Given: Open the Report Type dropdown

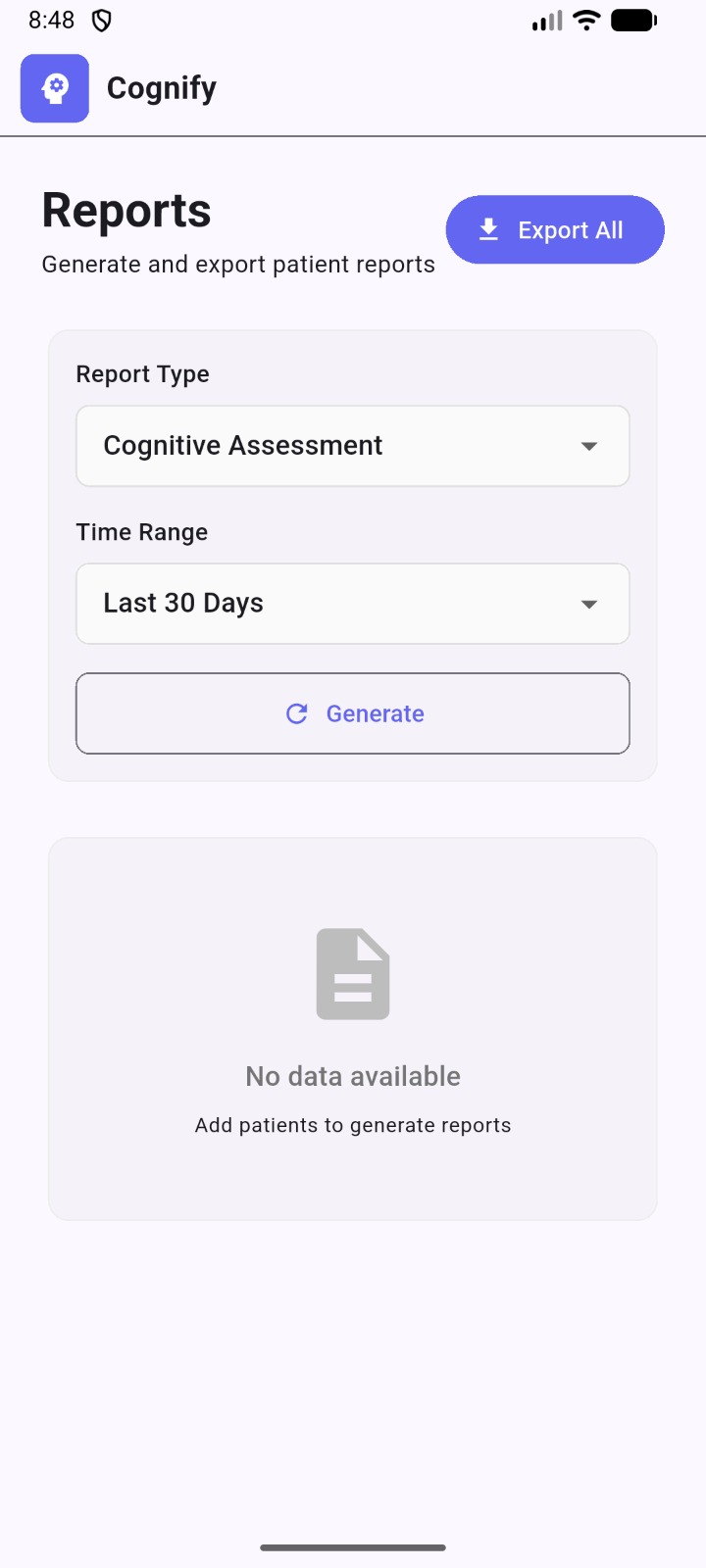Looking at the screenshot, I should point(352,446).
